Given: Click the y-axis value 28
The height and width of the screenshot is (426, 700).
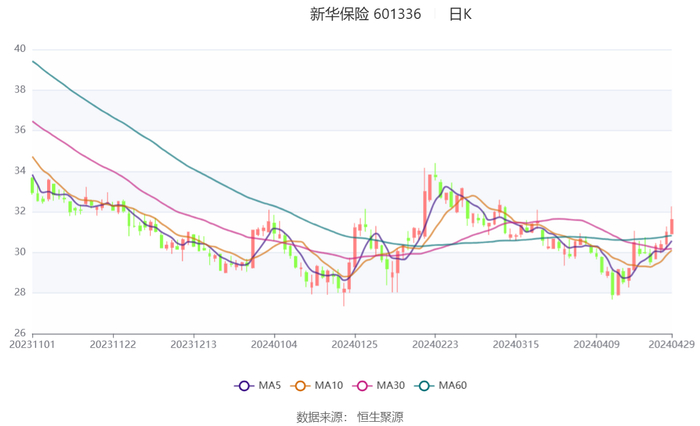Looking at the screenshot, I should click(20, 292).
